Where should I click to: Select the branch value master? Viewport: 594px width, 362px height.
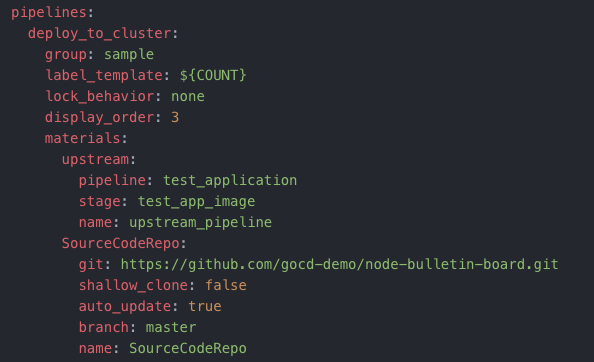pyautogui.click(x=171, y=327)
